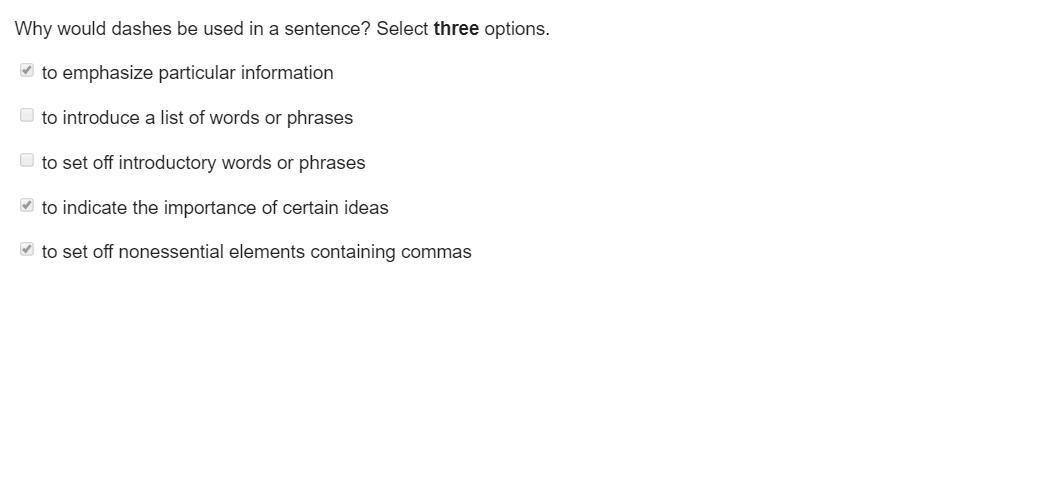Click label 'to set off nonessential elements containing commas'
Image resolution: width=1060 pixels, height=493 pixels.
(x=257, y=252)
